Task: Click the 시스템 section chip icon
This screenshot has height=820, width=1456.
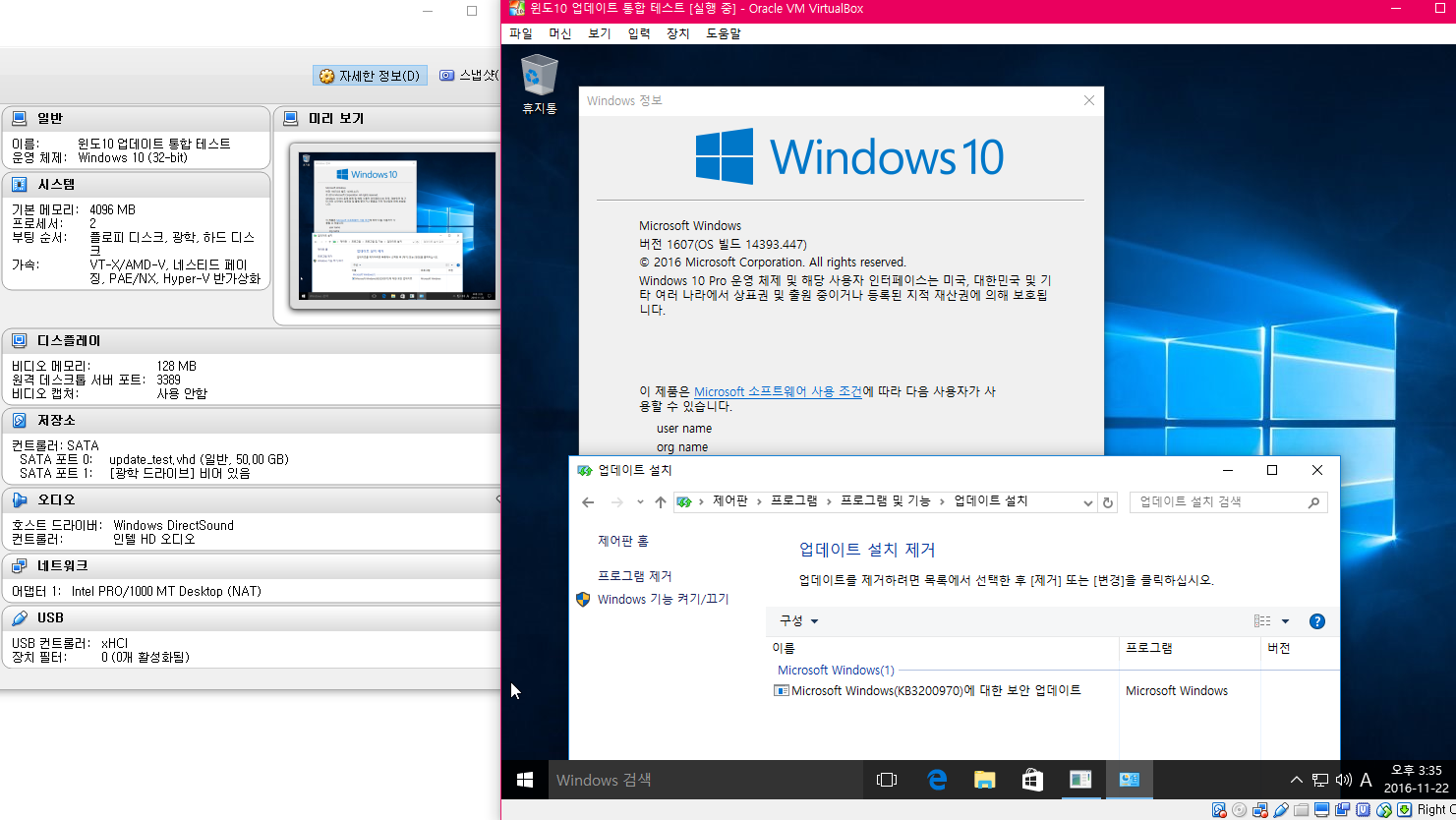Action: (x=19, y=184)
